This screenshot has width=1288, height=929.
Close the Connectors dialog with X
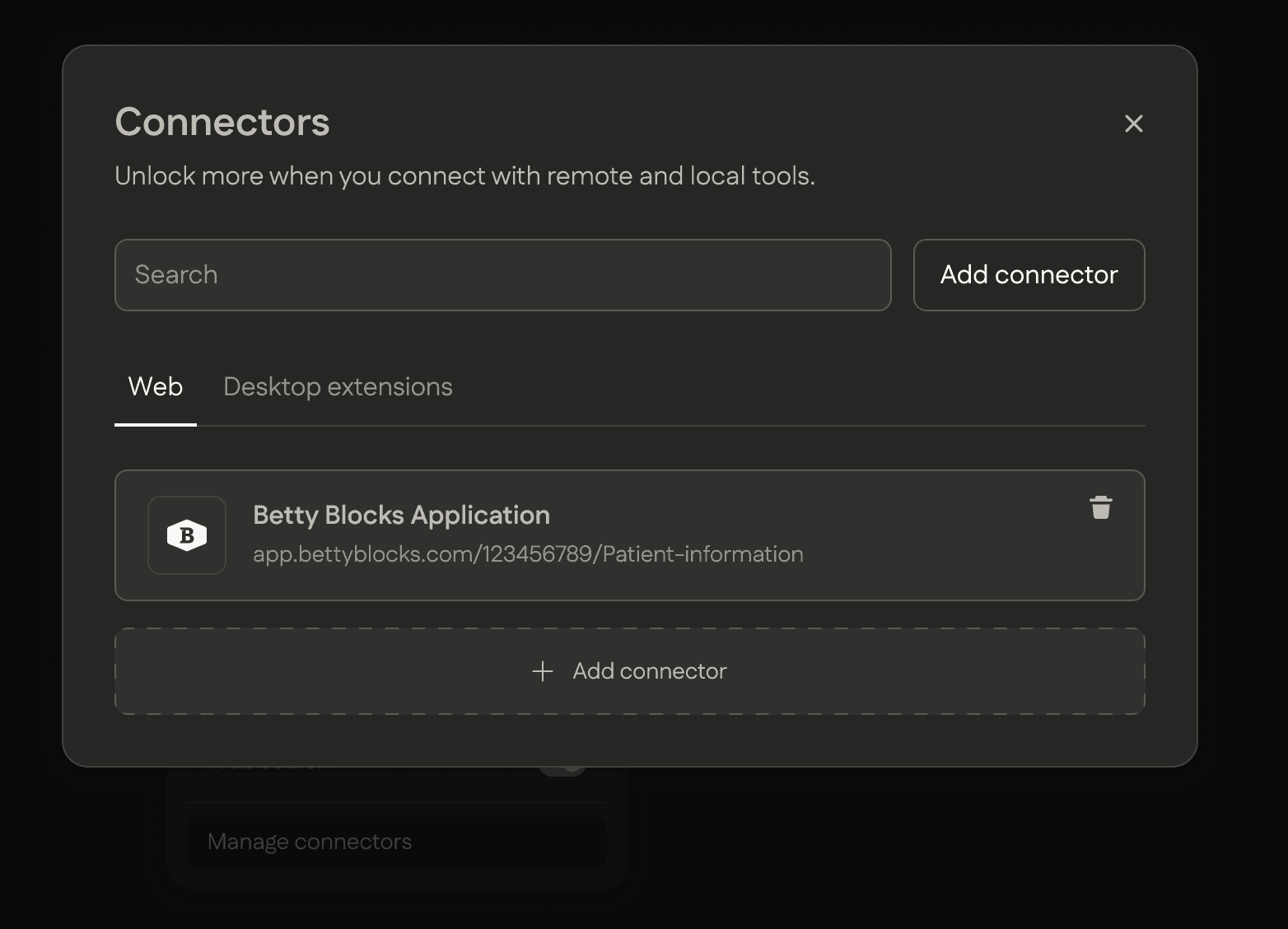click(1133, 124)
